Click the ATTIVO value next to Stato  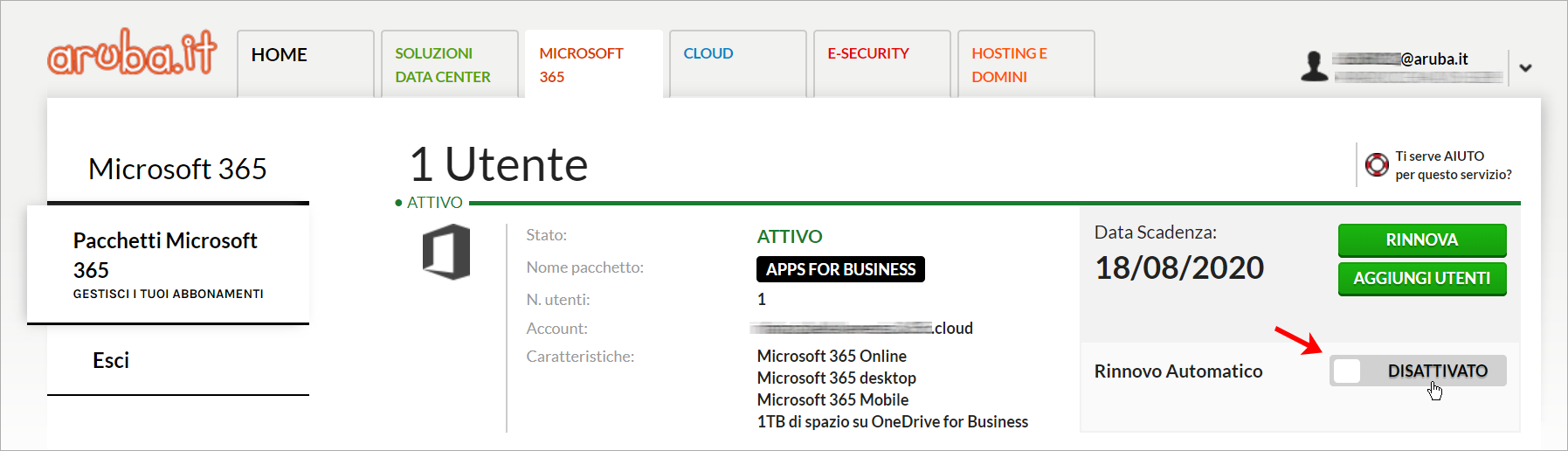[x=790, y=236]
